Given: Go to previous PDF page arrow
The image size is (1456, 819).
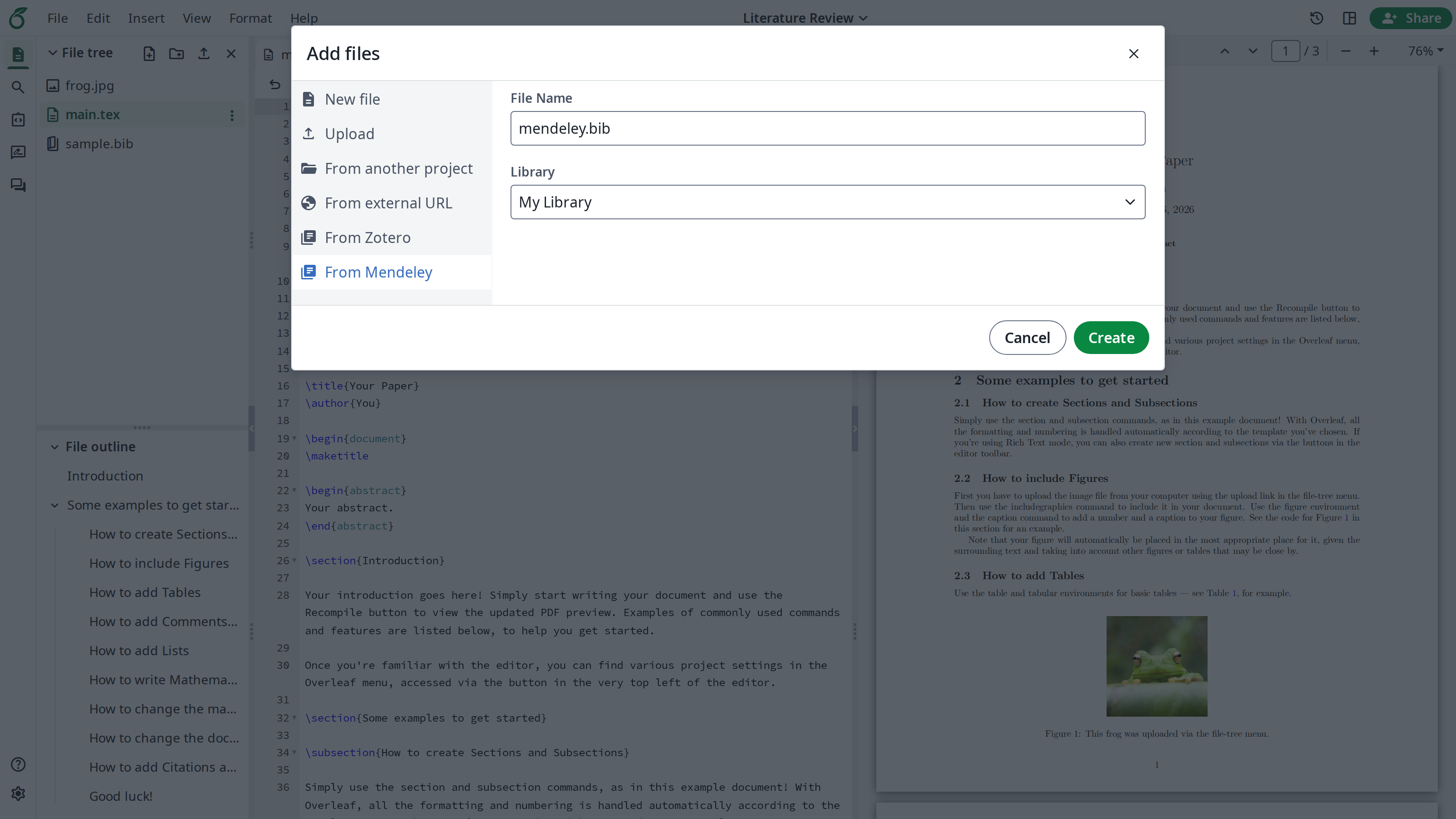Looking at the screenshot, I should 1224,51.
